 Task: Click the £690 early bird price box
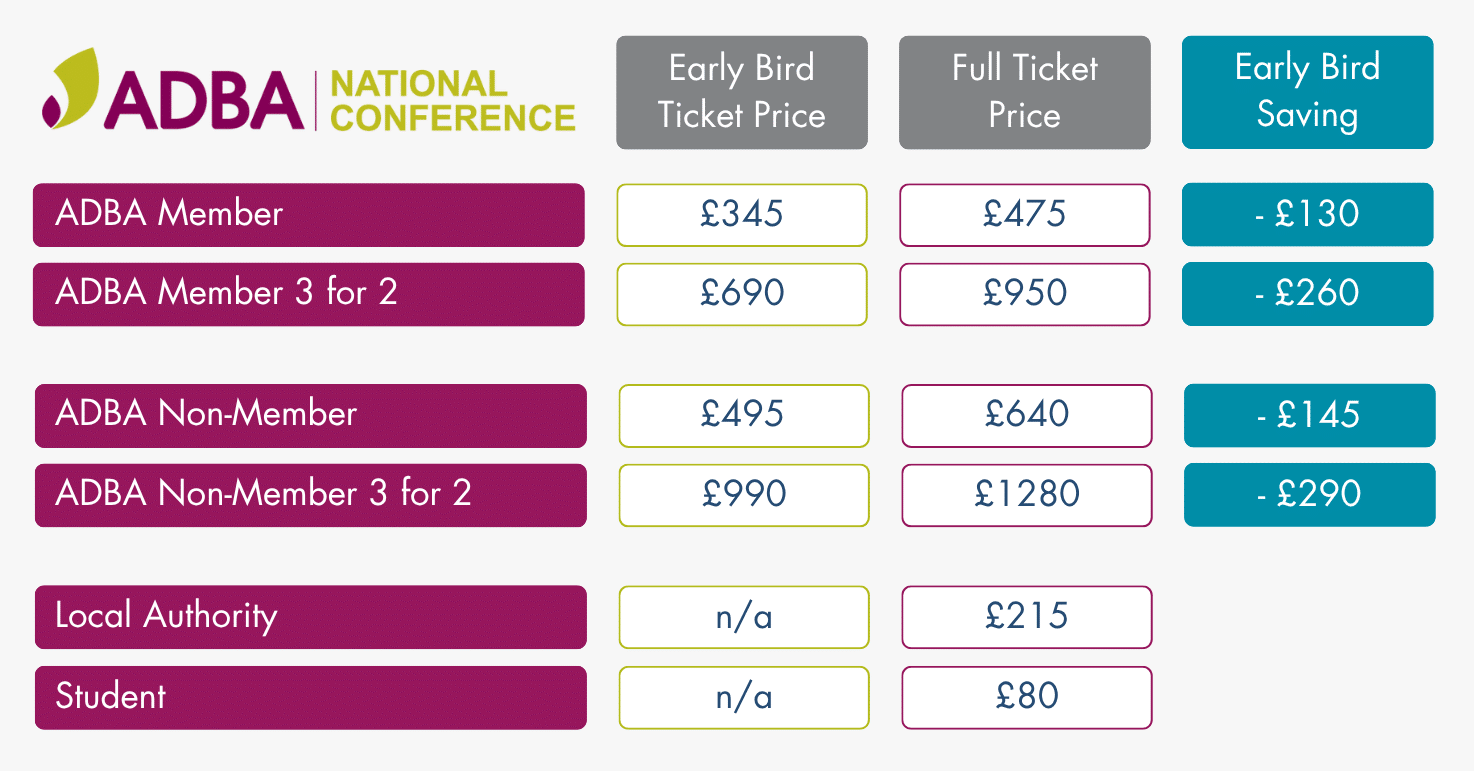(x=742, y=294)
